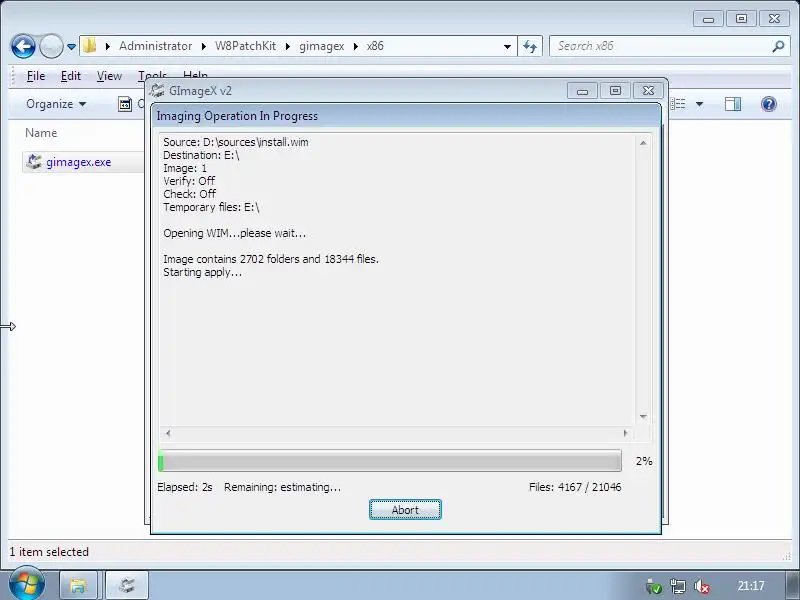This screenshot has width=800, height=600.
Task: Select gimagex in the address path
Action: tap(321, 46)
